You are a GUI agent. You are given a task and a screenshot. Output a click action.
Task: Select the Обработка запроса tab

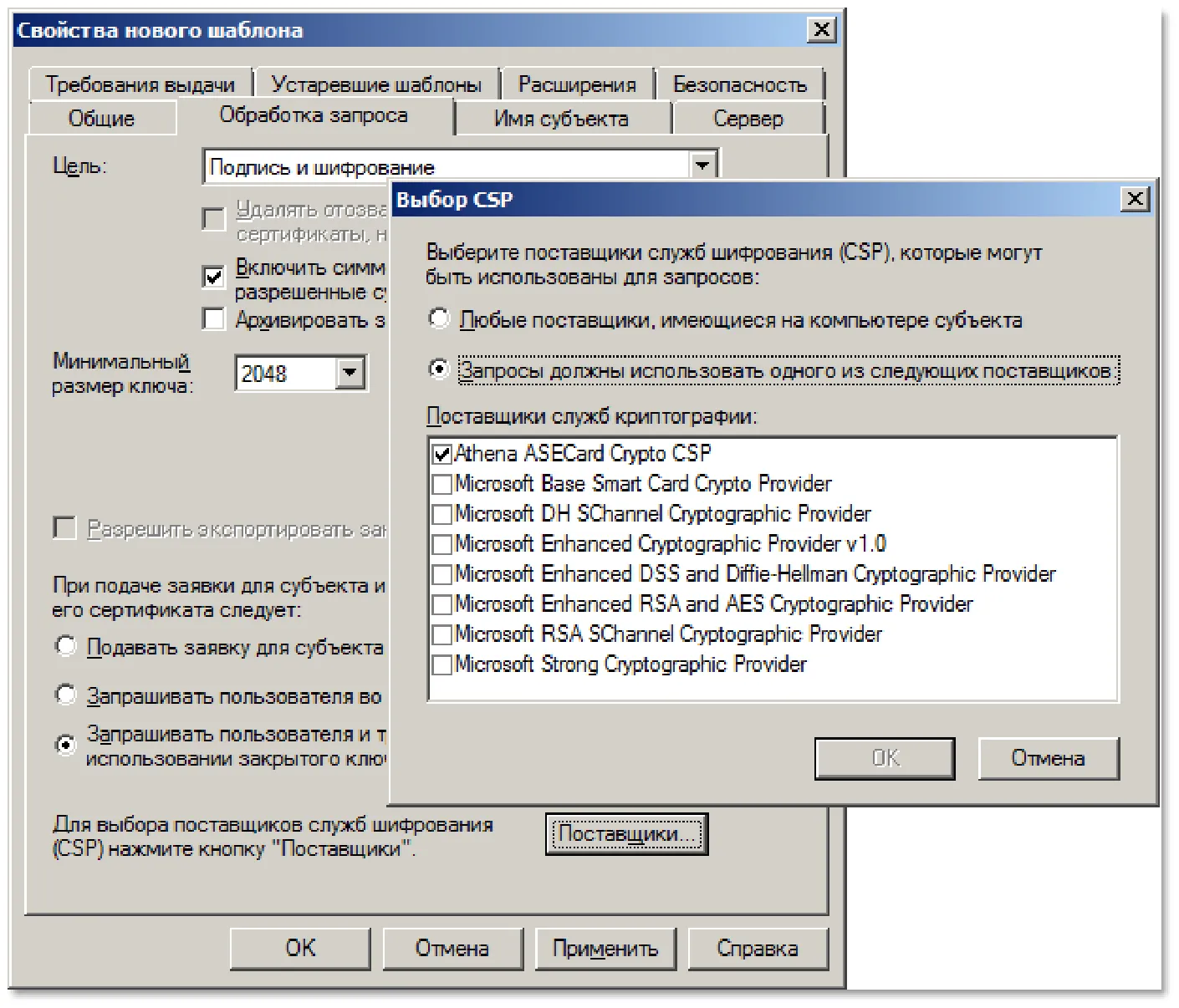314,115
